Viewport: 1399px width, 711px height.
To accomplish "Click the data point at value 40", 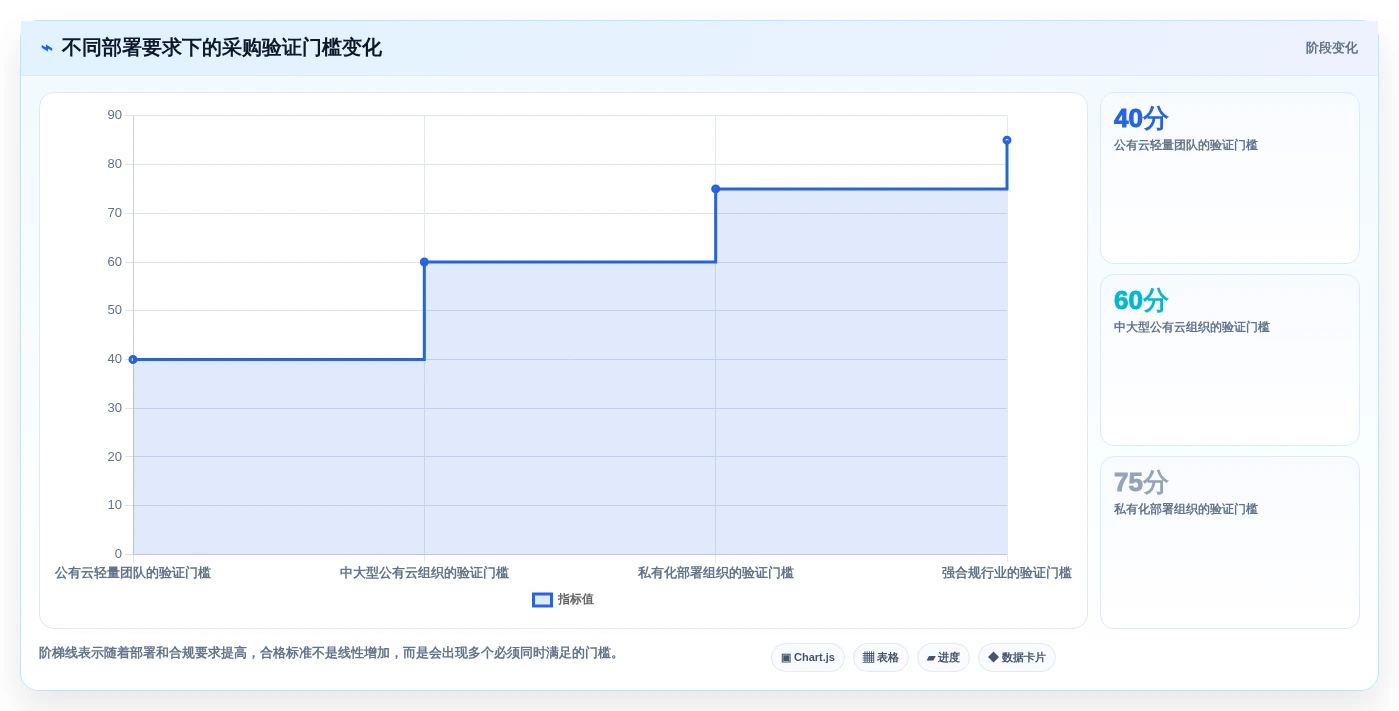I will point(133,359).
